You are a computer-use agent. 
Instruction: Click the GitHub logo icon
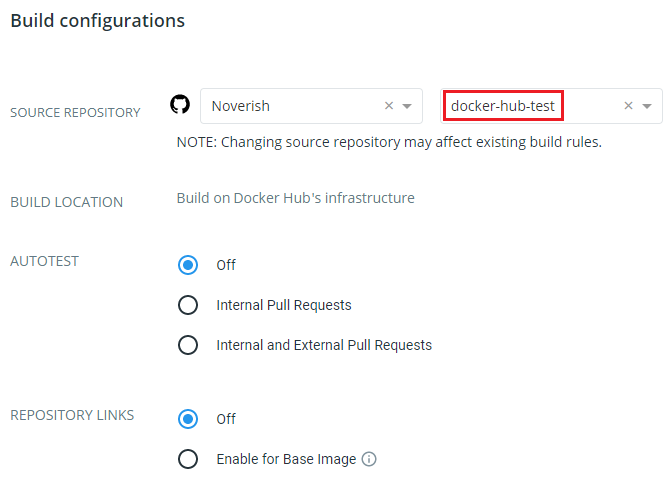(180, 106)
